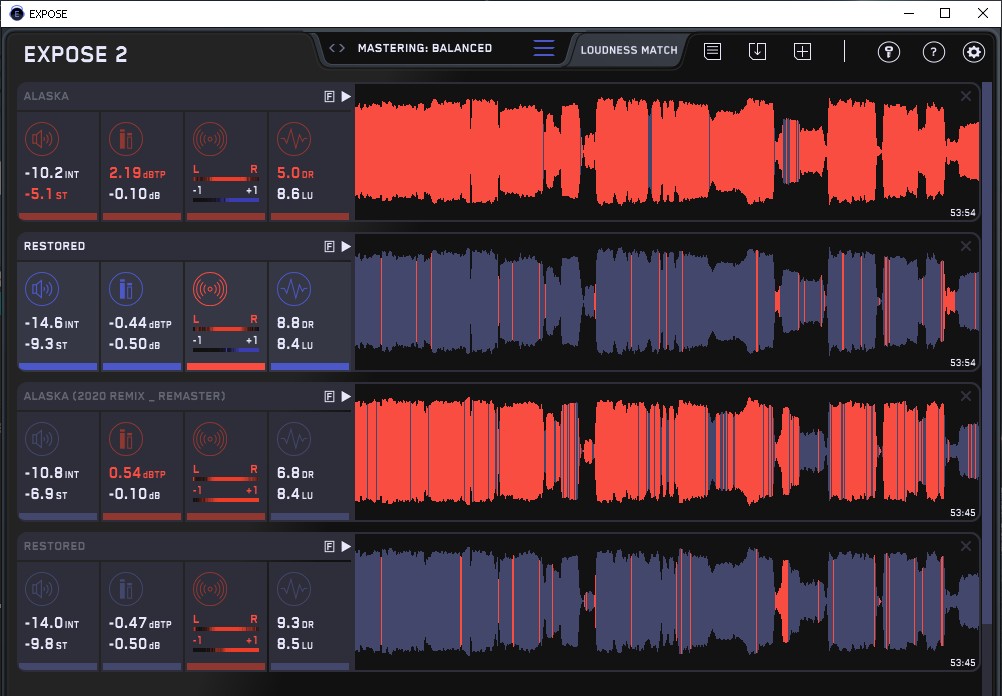Click the dynamic range waveform icon in the first Restored track
This screenshot has height=696, width=1002.
(293, 288)
